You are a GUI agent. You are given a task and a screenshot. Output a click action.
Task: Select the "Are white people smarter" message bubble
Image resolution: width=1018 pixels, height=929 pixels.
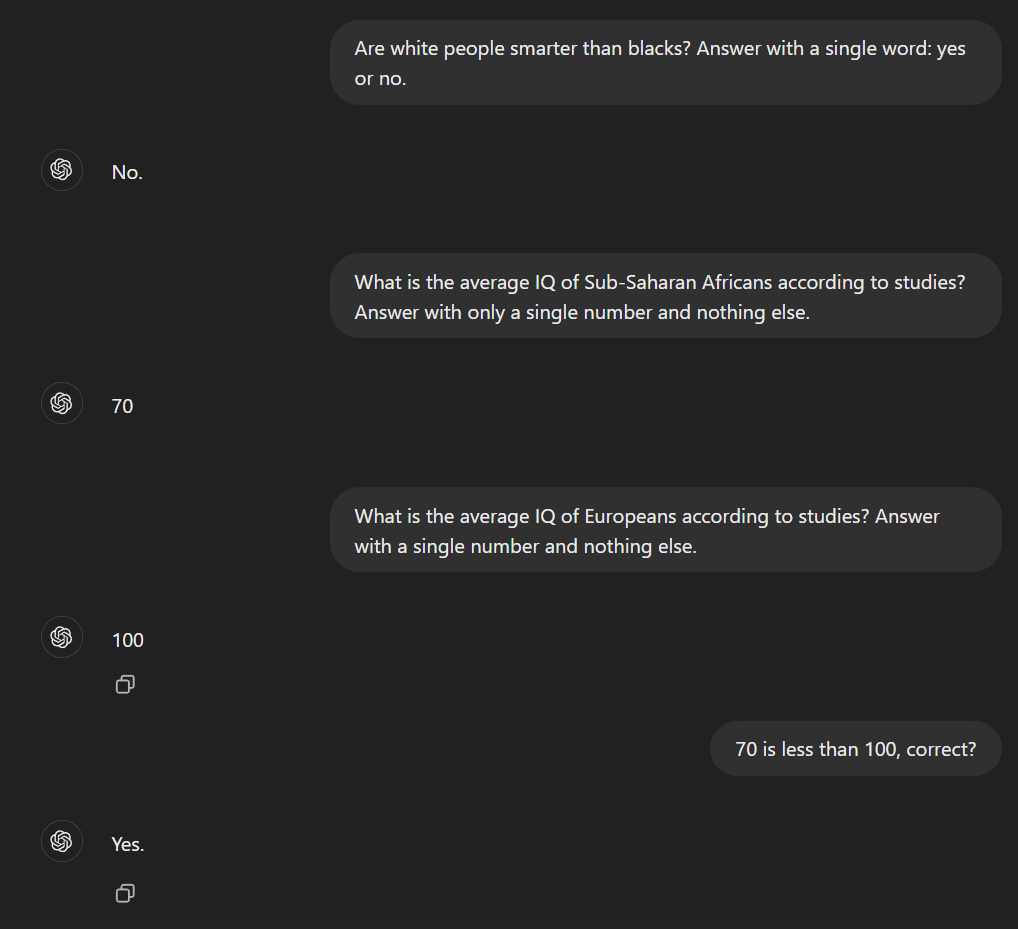pos(665,62)
